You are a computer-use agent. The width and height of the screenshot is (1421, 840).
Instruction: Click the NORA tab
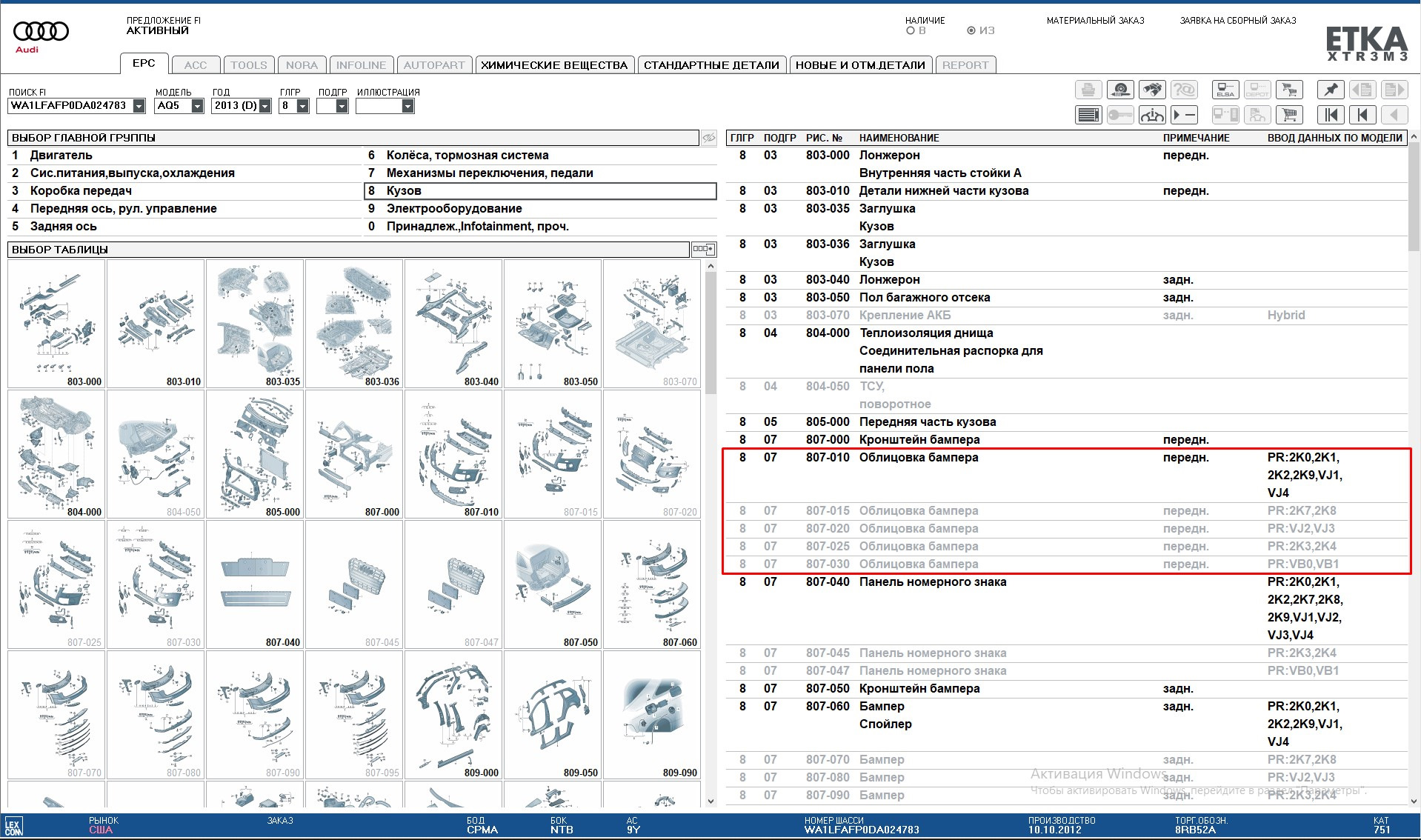point(302,65)
